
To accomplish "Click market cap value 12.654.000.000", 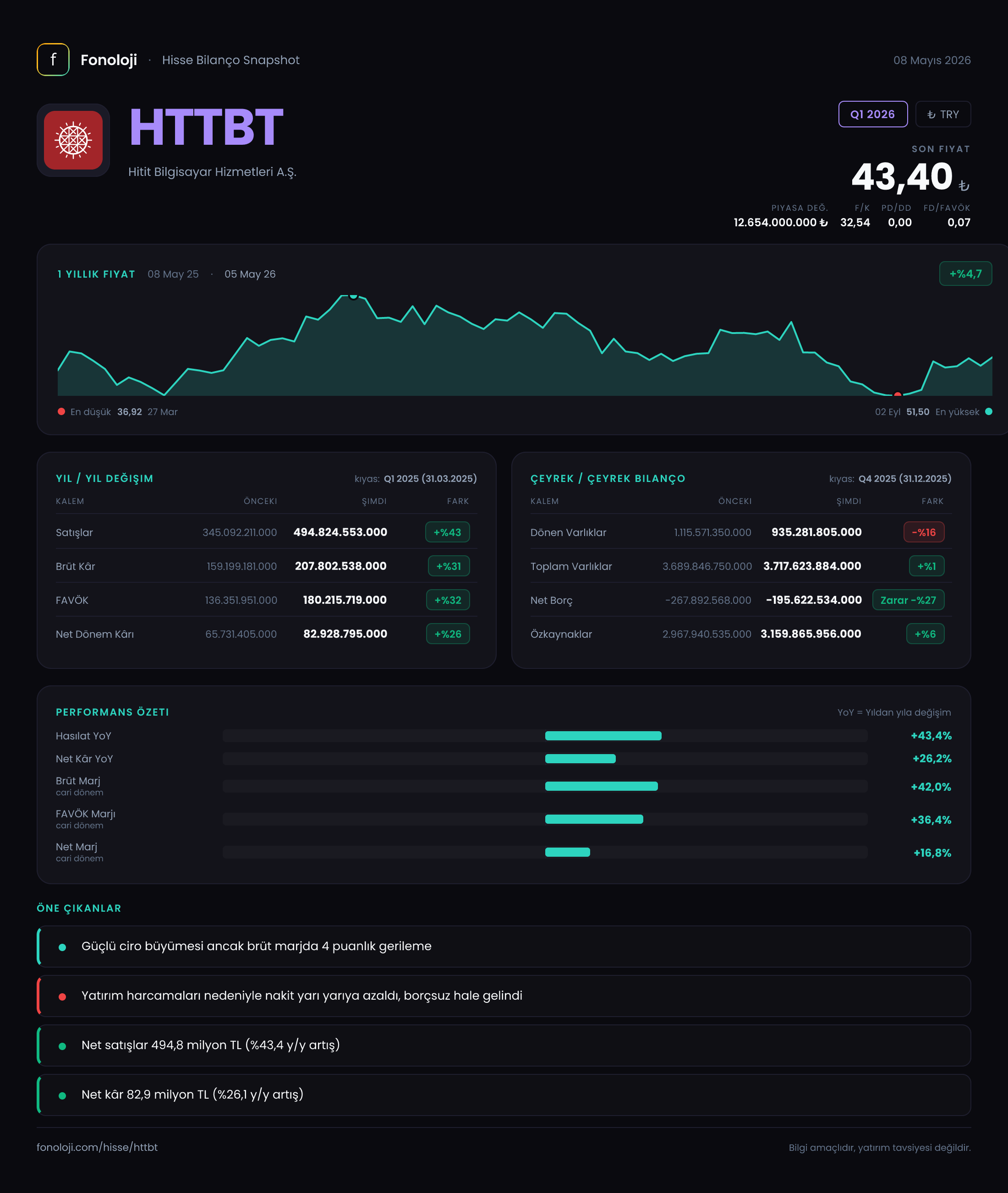I will 781,222.
